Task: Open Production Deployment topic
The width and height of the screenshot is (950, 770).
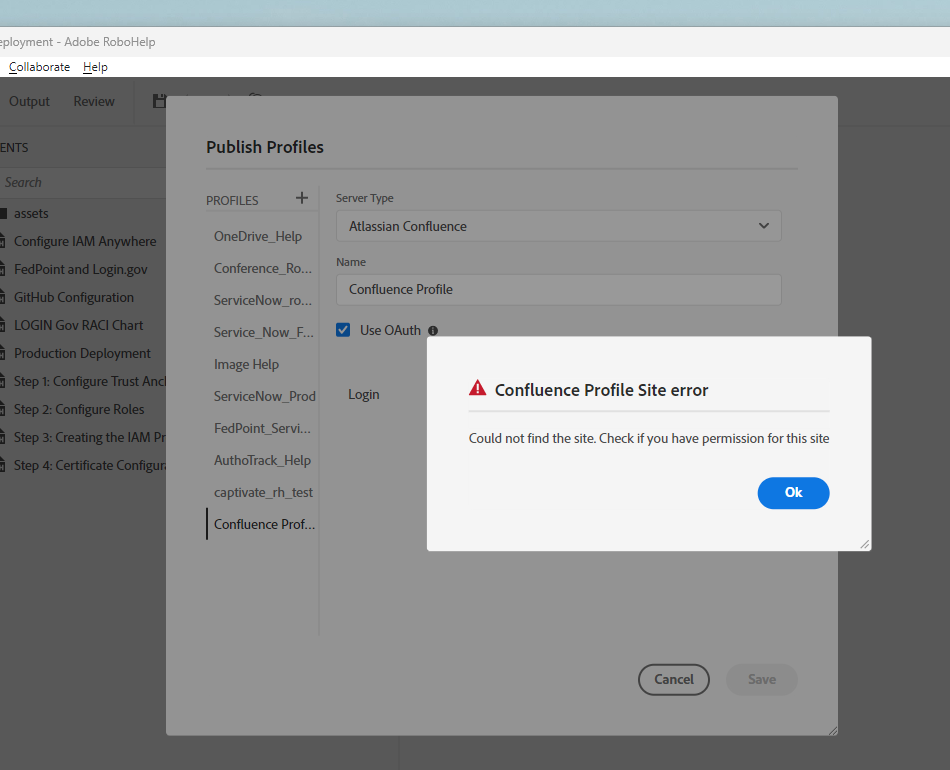Action: pyautogui.click(x=82, y=353)
